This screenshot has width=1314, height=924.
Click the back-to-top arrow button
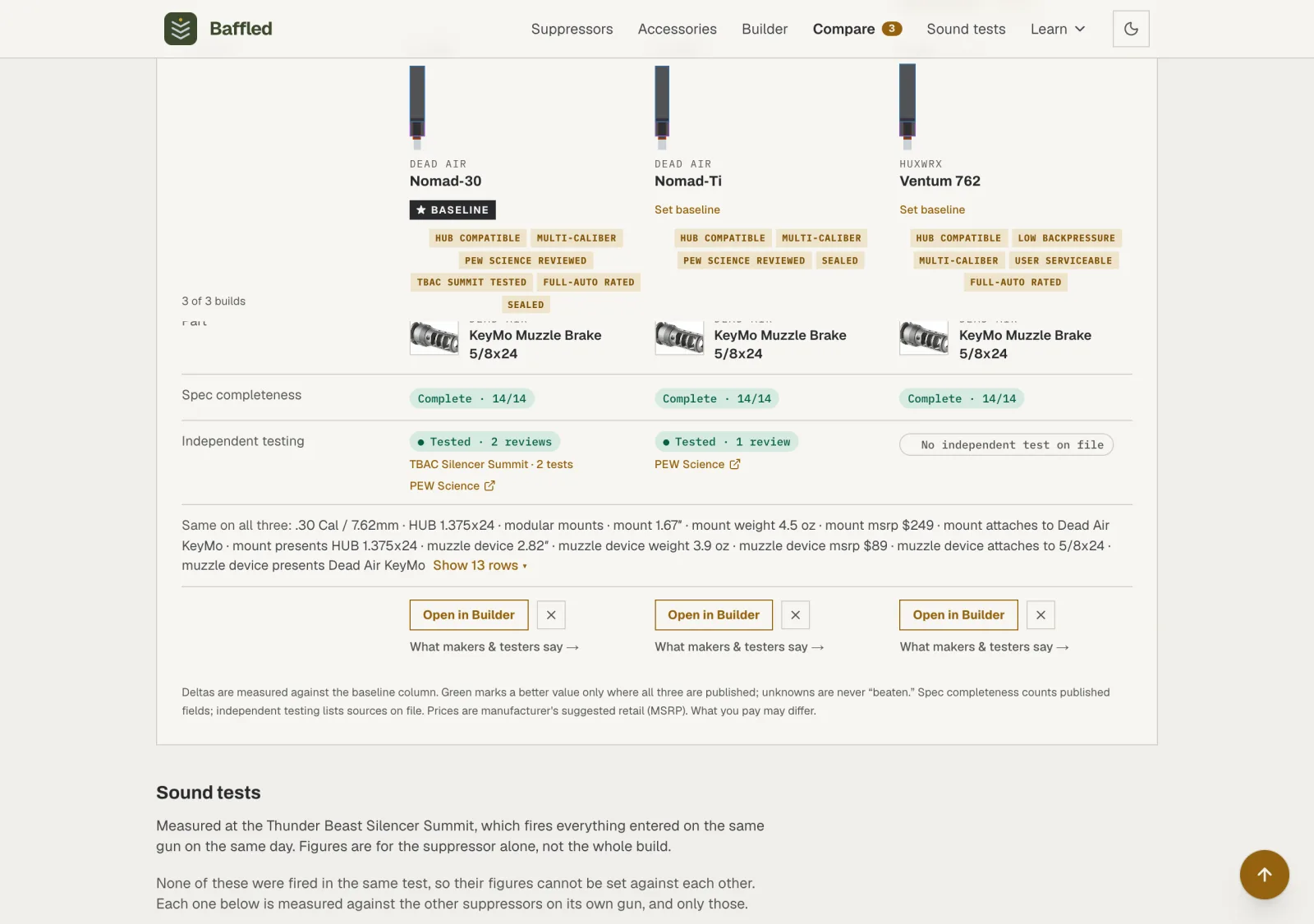pos(1264,874)
